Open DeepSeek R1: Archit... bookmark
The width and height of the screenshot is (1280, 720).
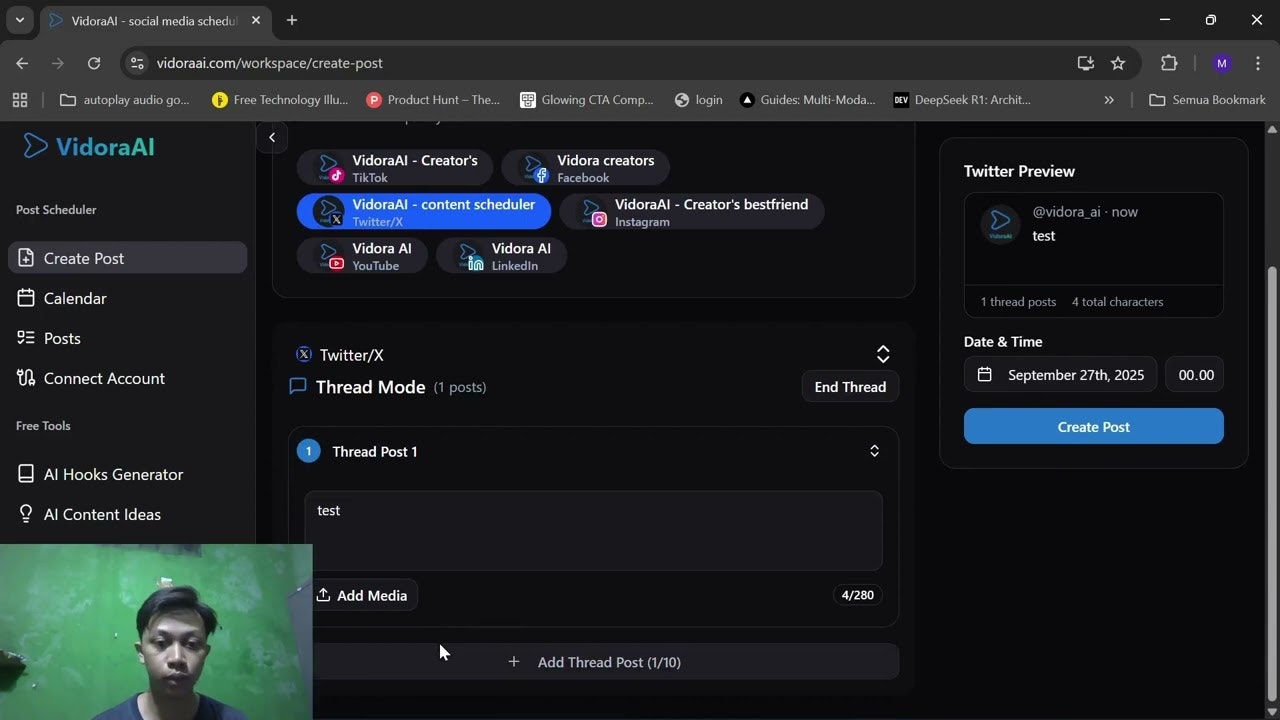[963, 100]
